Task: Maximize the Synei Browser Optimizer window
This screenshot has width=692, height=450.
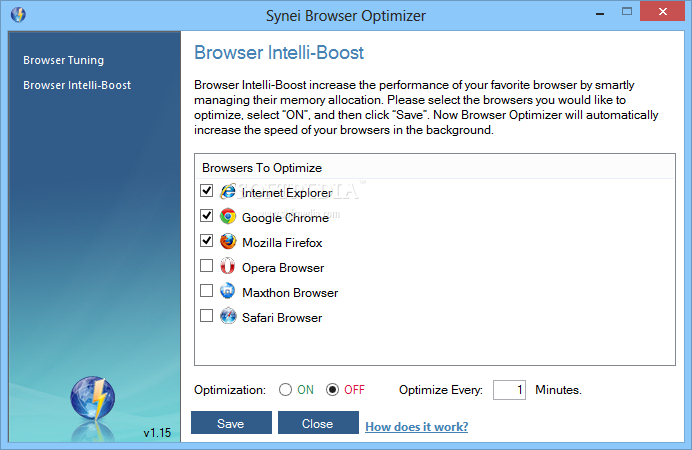Action: pyautogui.click(x=627, y=11)
